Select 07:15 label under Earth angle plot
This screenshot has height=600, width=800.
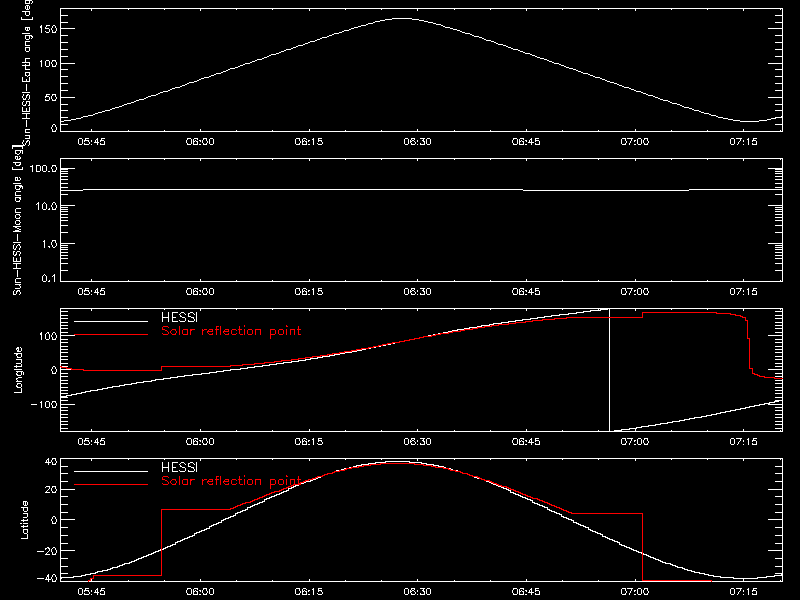743,142
